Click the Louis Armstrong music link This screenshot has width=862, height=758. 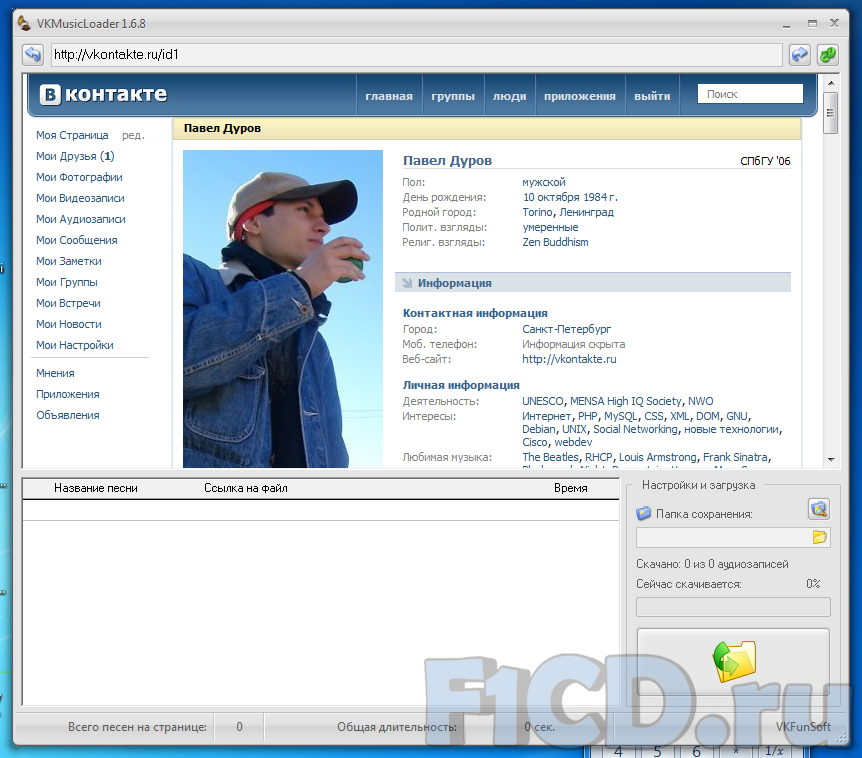657,457
